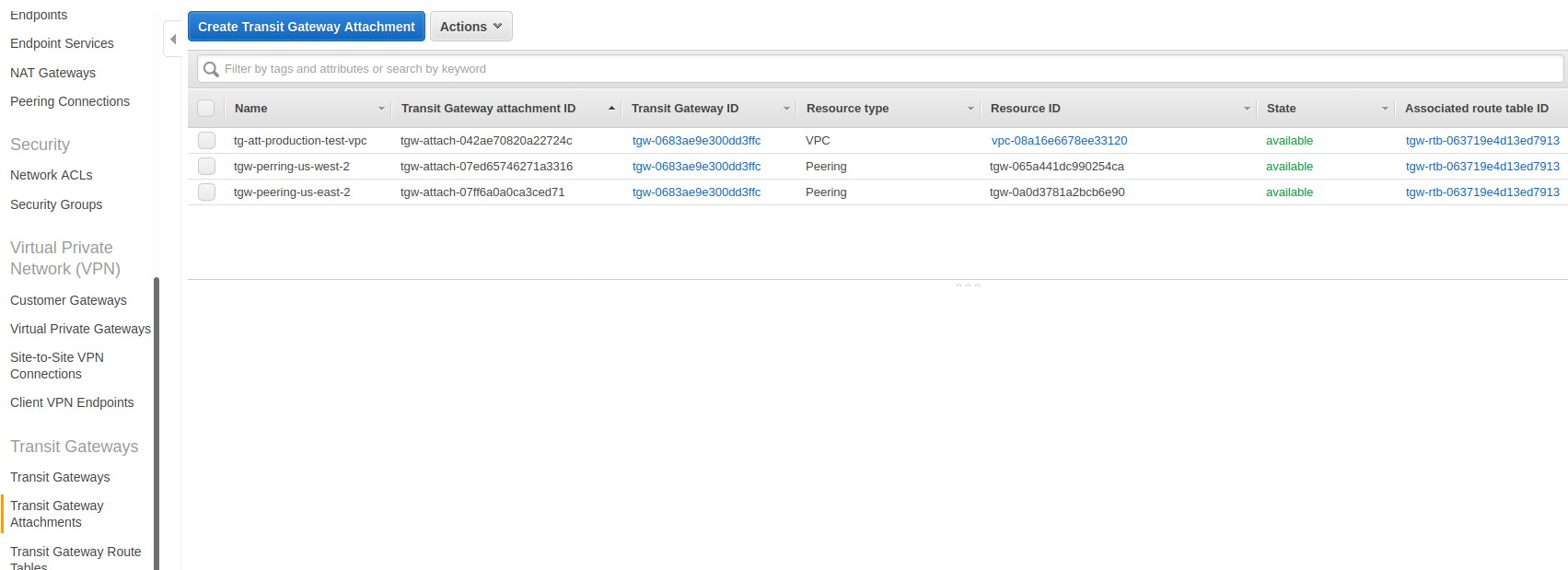Open Transit Gateway Route Tables in sidebar
1568x570 pixels.
(75, 558)
